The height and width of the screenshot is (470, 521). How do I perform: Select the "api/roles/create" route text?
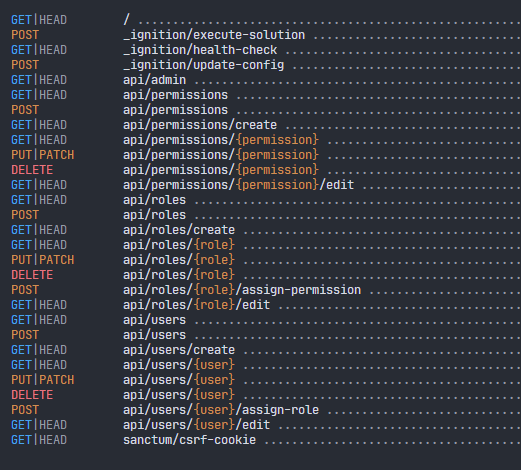tap(179, 230)
